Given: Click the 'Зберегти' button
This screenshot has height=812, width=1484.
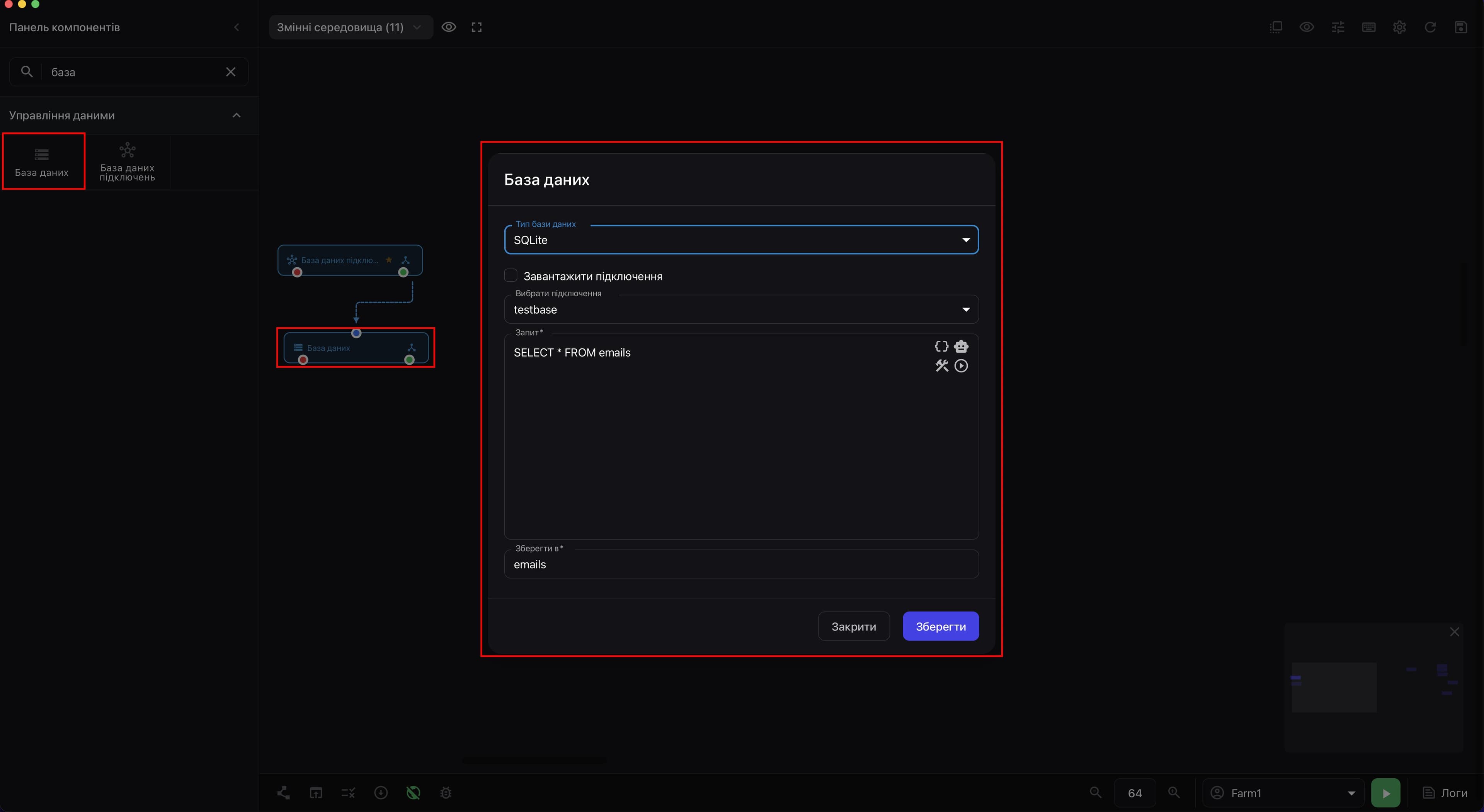Looking at the screenshot, I should point(940,626).
